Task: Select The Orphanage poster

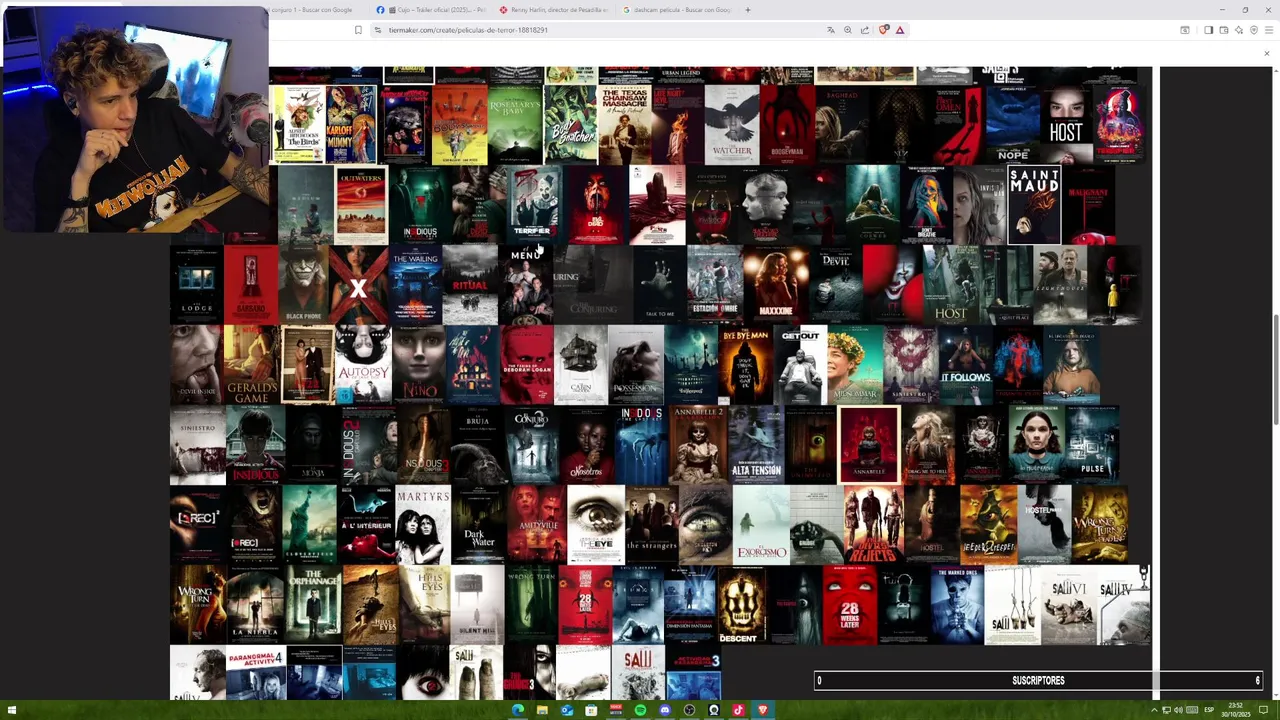Action: (313, 605)
